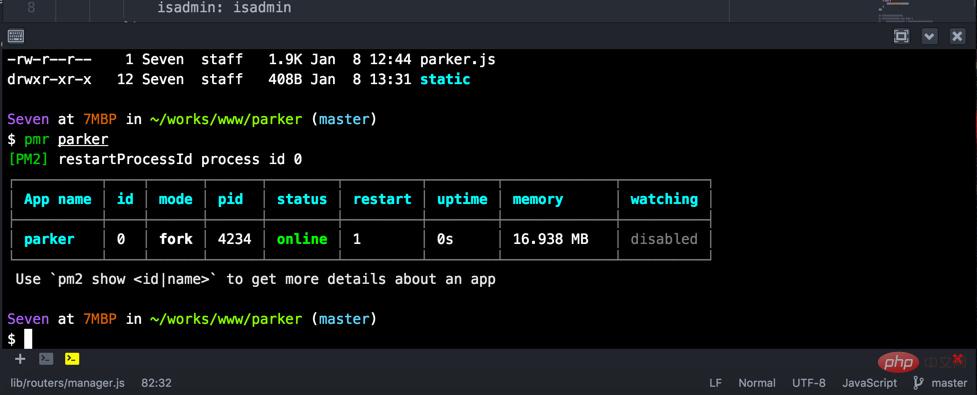This screenshot has height=395, width=977.
Task: Click the mode column header
Action: click(x=176, y=199)
